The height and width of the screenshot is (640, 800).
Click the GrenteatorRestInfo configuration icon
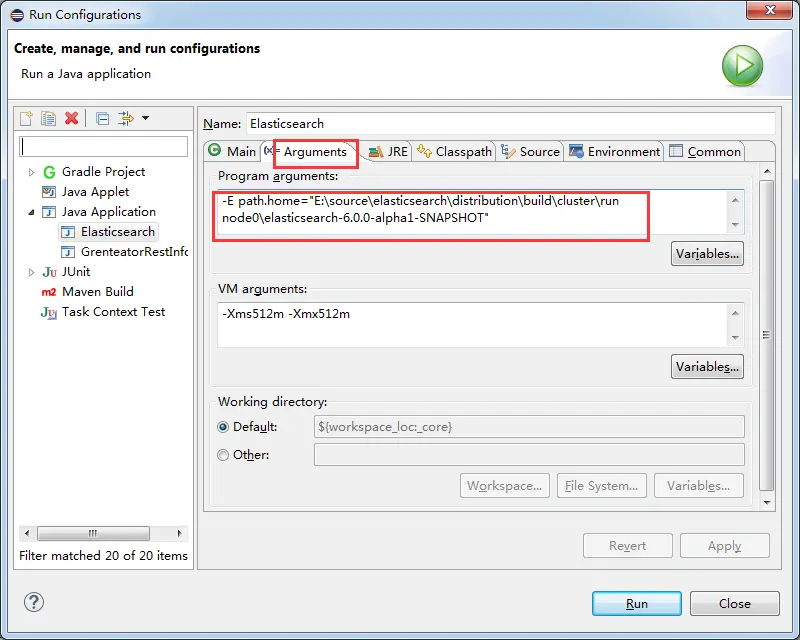(68, 252)
